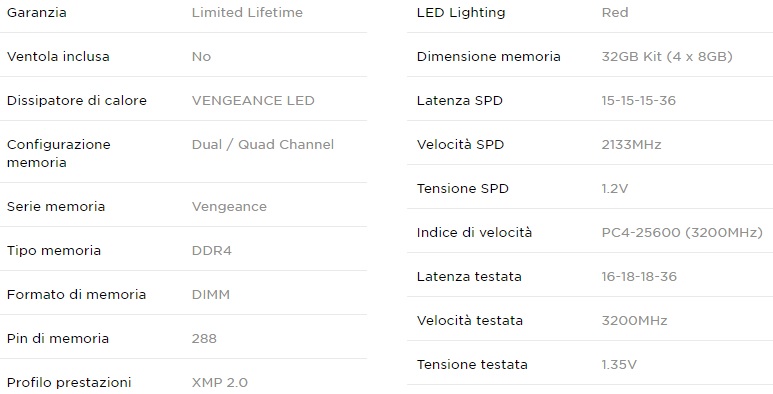Select the PC4-25600 (3200MHz) speed rating
This screenshot has width=773, height=394.
(x=682, y=233)
